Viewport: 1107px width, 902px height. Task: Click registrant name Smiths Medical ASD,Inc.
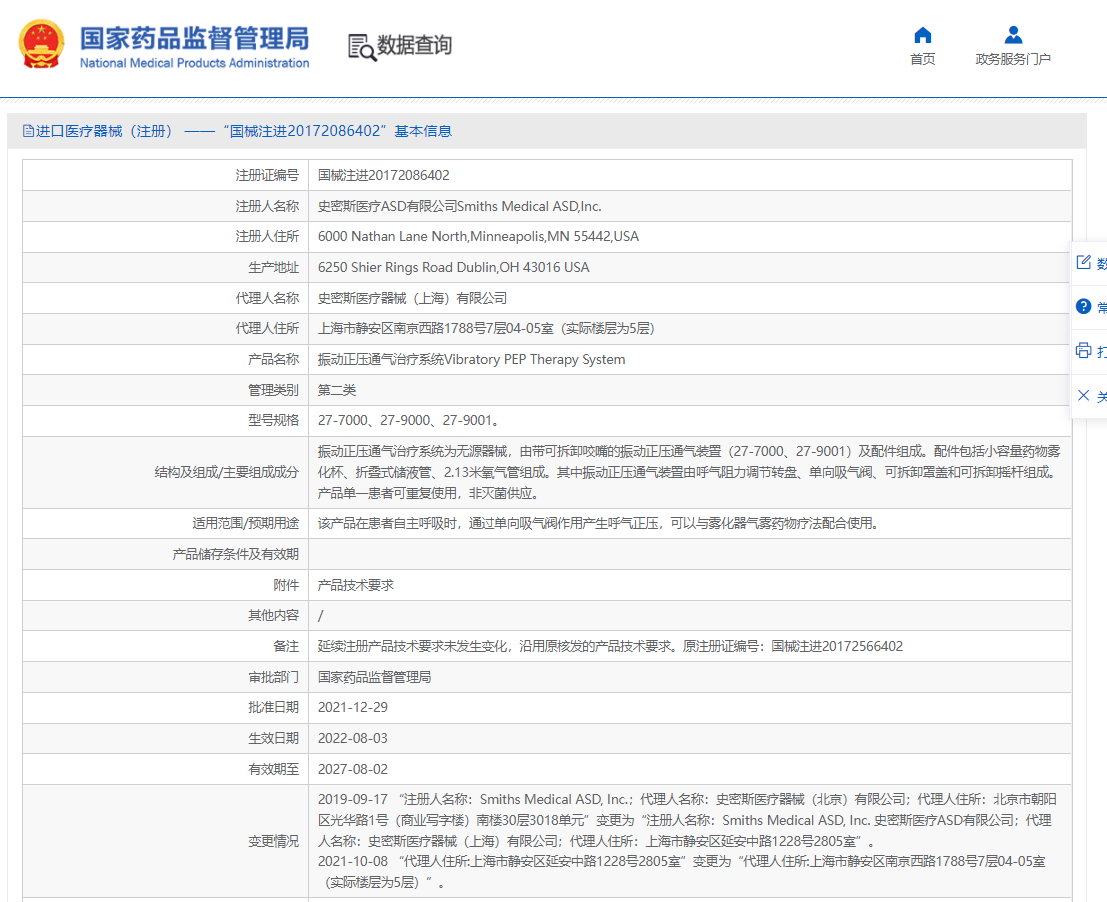click(460, 206)
